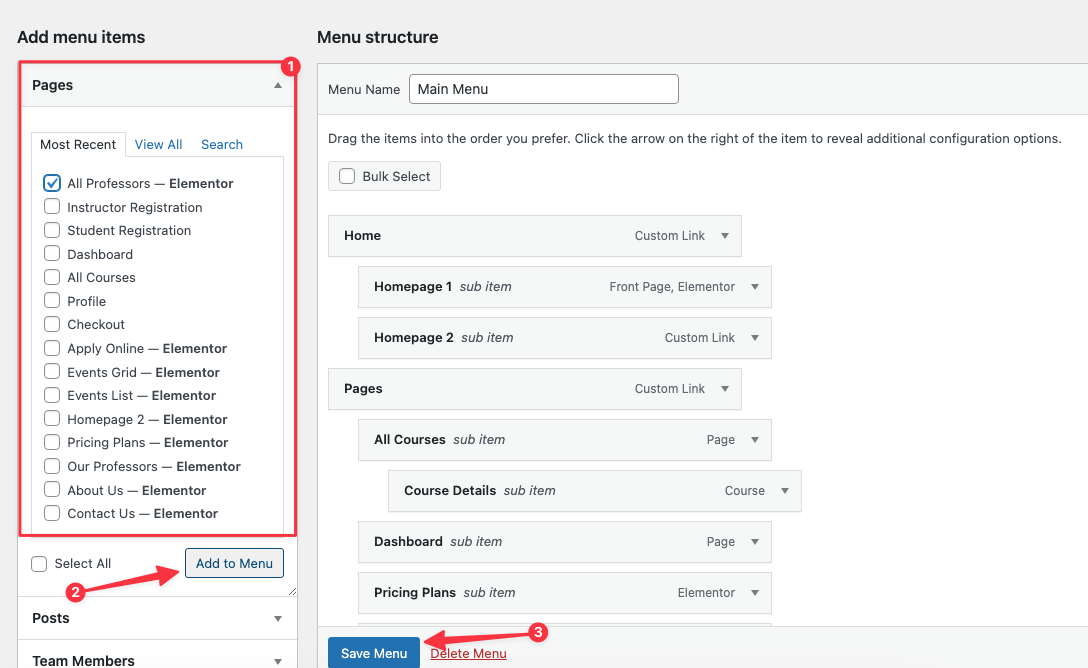Click the Menu Name text field
Image resolution: width=1088 pixels, height=668 pixels.
coord(543,89)
